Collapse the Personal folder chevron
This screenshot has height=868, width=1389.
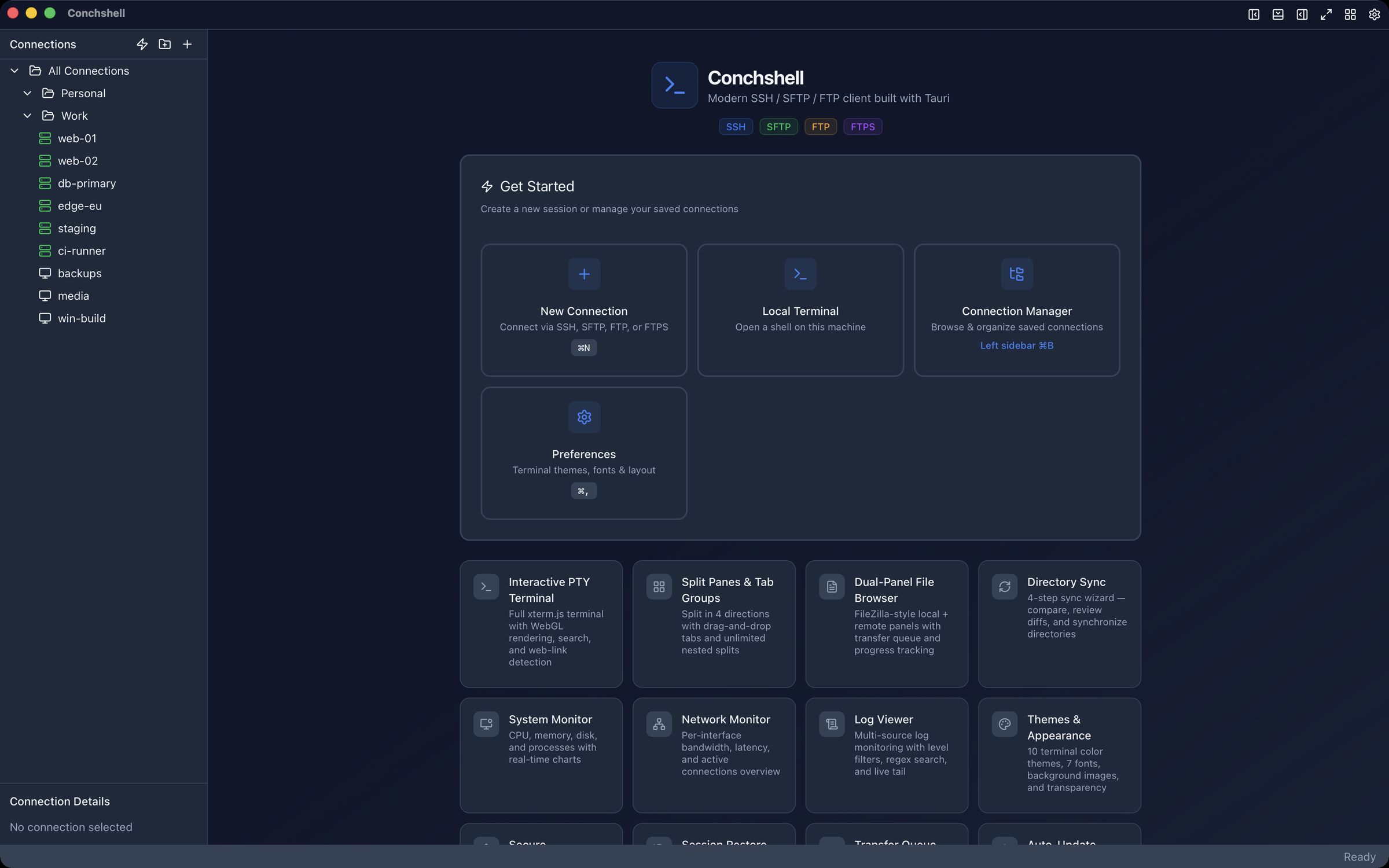(x=27, y=93)
